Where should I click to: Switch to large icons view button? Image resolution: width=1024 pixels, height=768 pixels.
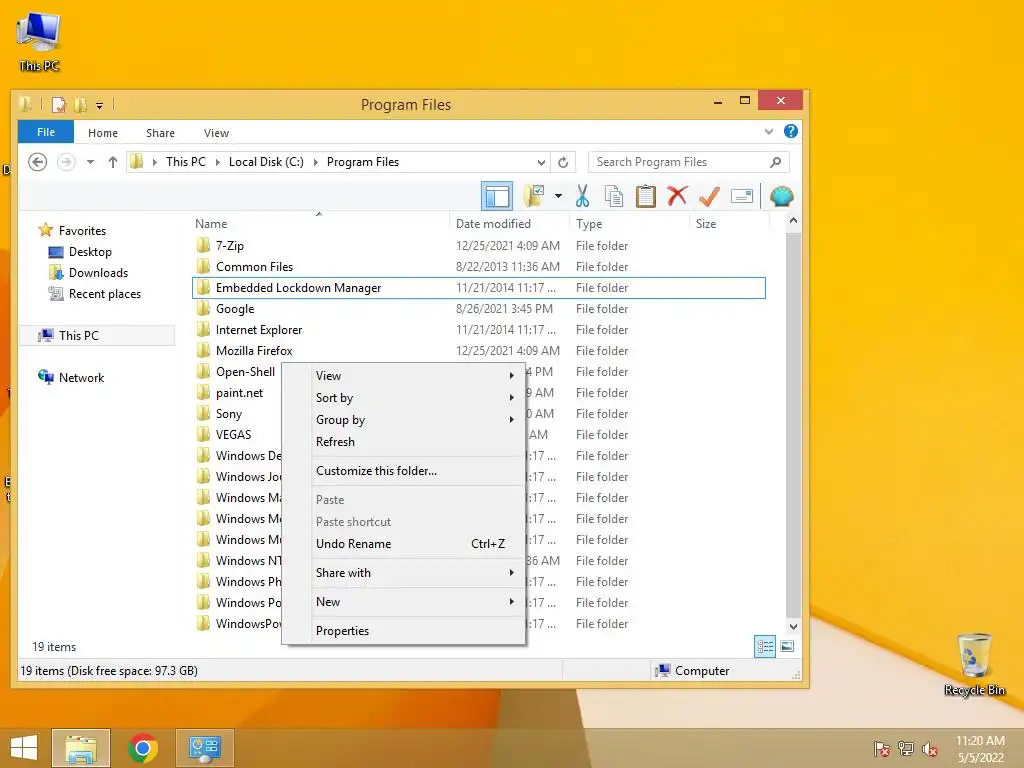click(787, 647)
